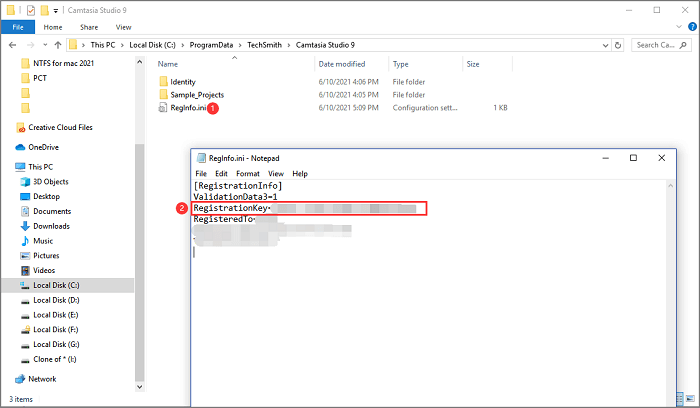Open the RegInfo.ini file
This screenshot has height=408, width=700.
click(x=187, y=107)
